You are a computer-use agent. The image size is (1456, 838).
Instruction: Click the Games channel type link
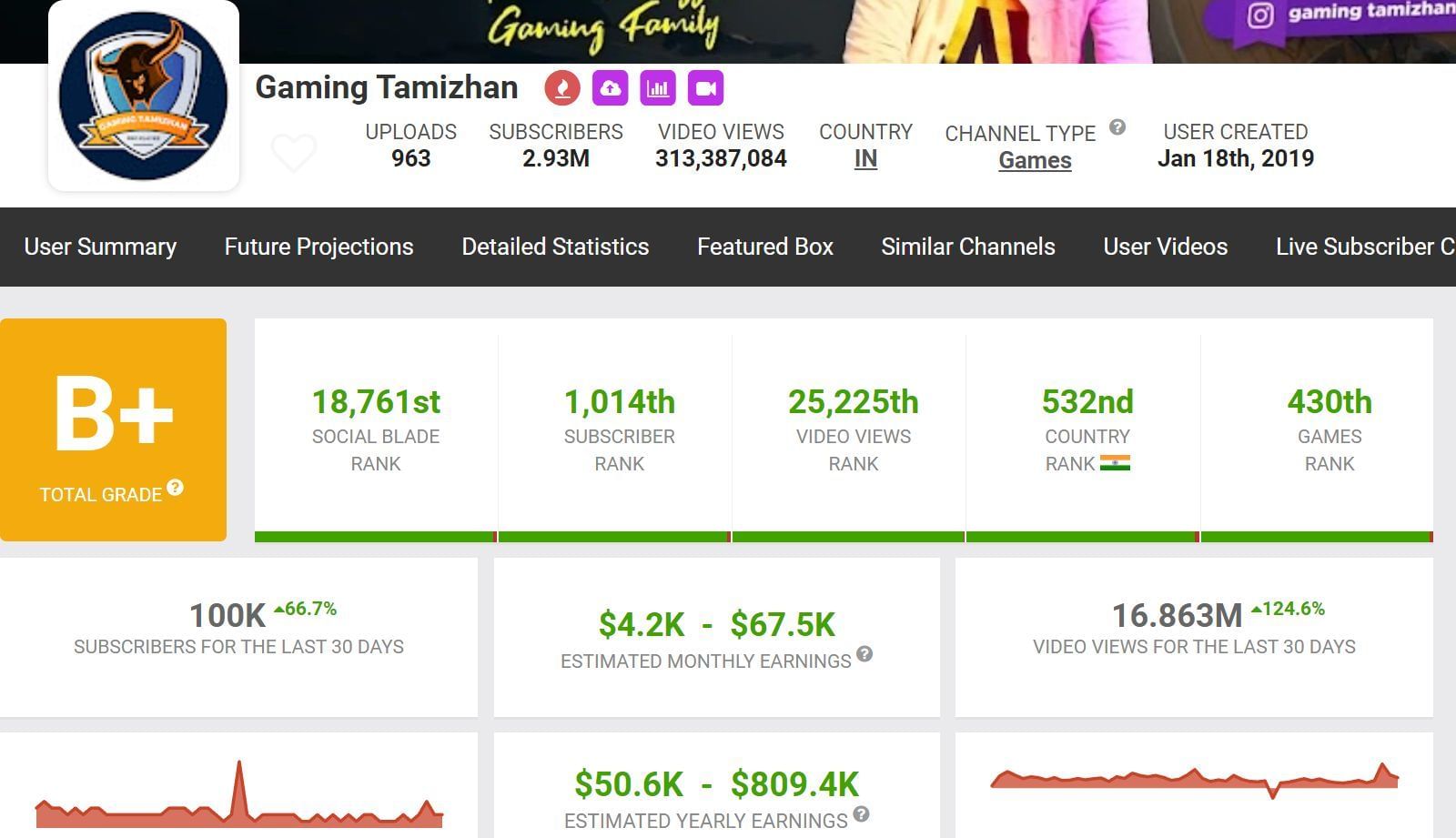1035,160
